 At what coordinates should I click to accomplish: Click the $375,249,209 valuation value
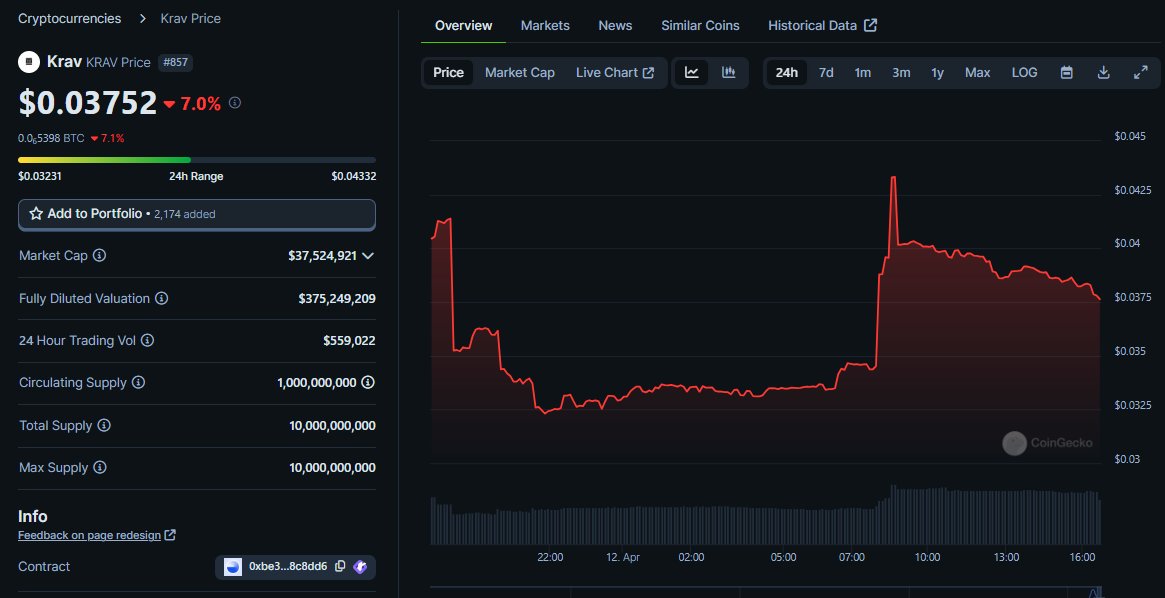[x=337, y=299]
